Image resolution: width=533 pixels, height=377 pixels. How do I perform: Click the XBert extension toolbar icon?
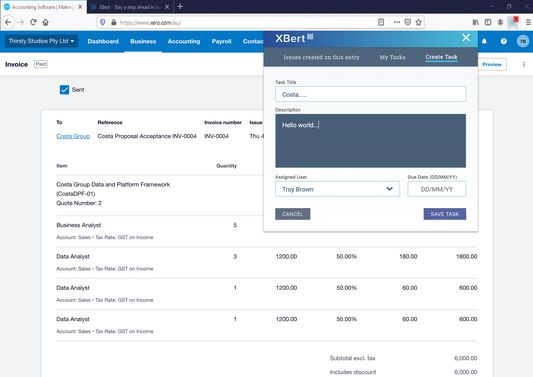click(513, 22)
